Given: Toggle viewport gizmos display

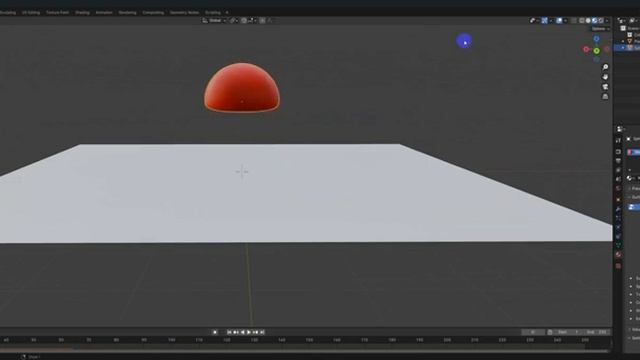Looking at the screenshot, I should click(544, 20).
